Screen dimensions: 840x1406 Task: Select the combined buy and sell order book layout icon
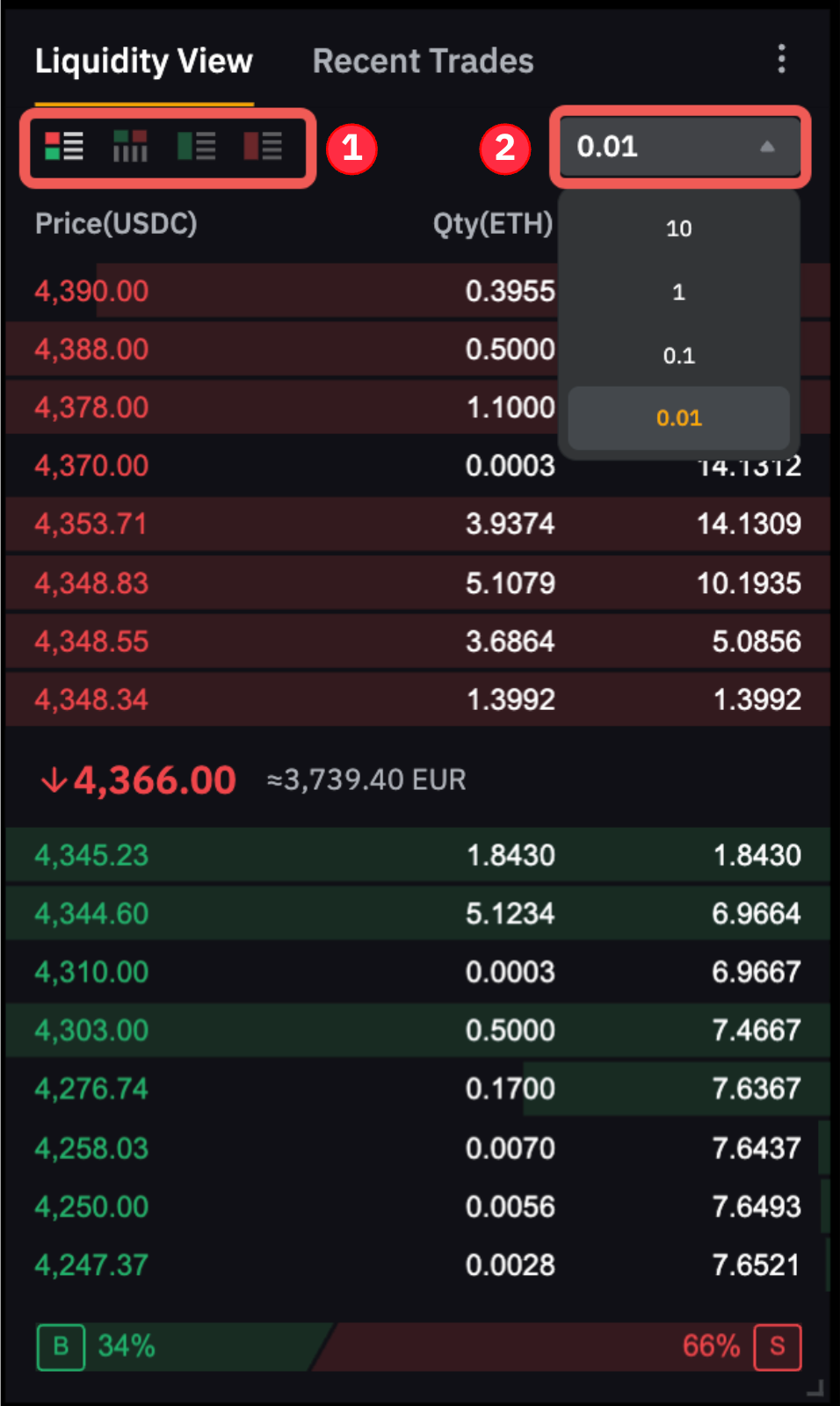tap(64, 147)
